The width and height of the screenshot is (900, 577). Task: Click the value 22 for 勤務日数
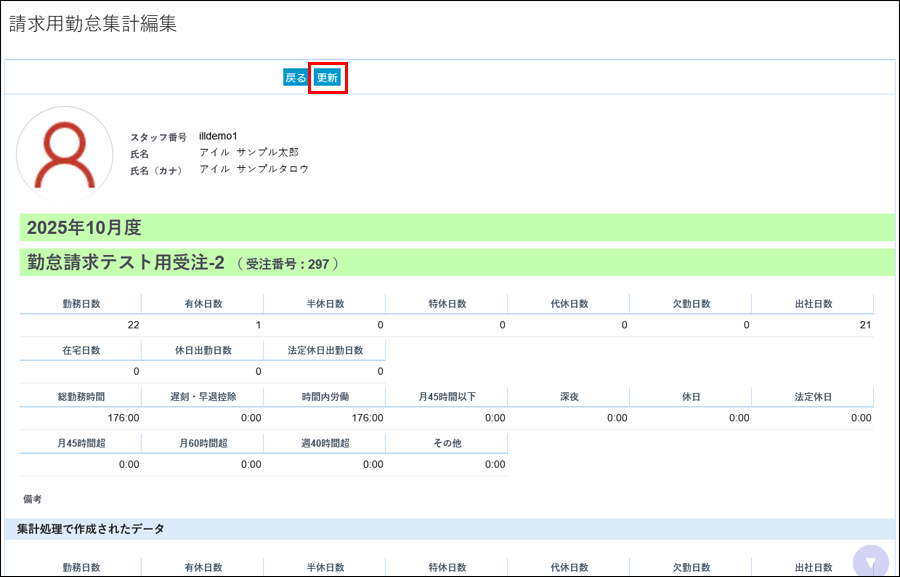[133, 325]
